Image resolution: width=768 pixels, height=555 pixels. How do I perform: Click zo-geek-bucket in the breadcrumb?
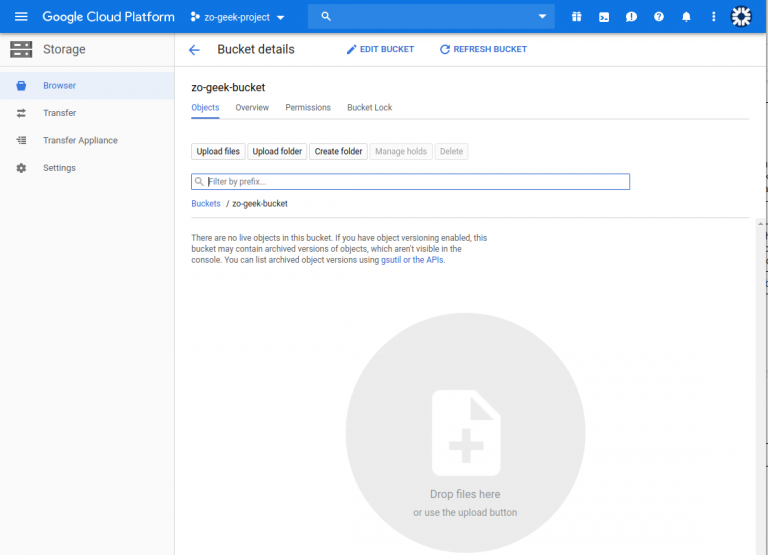[260, 204]
